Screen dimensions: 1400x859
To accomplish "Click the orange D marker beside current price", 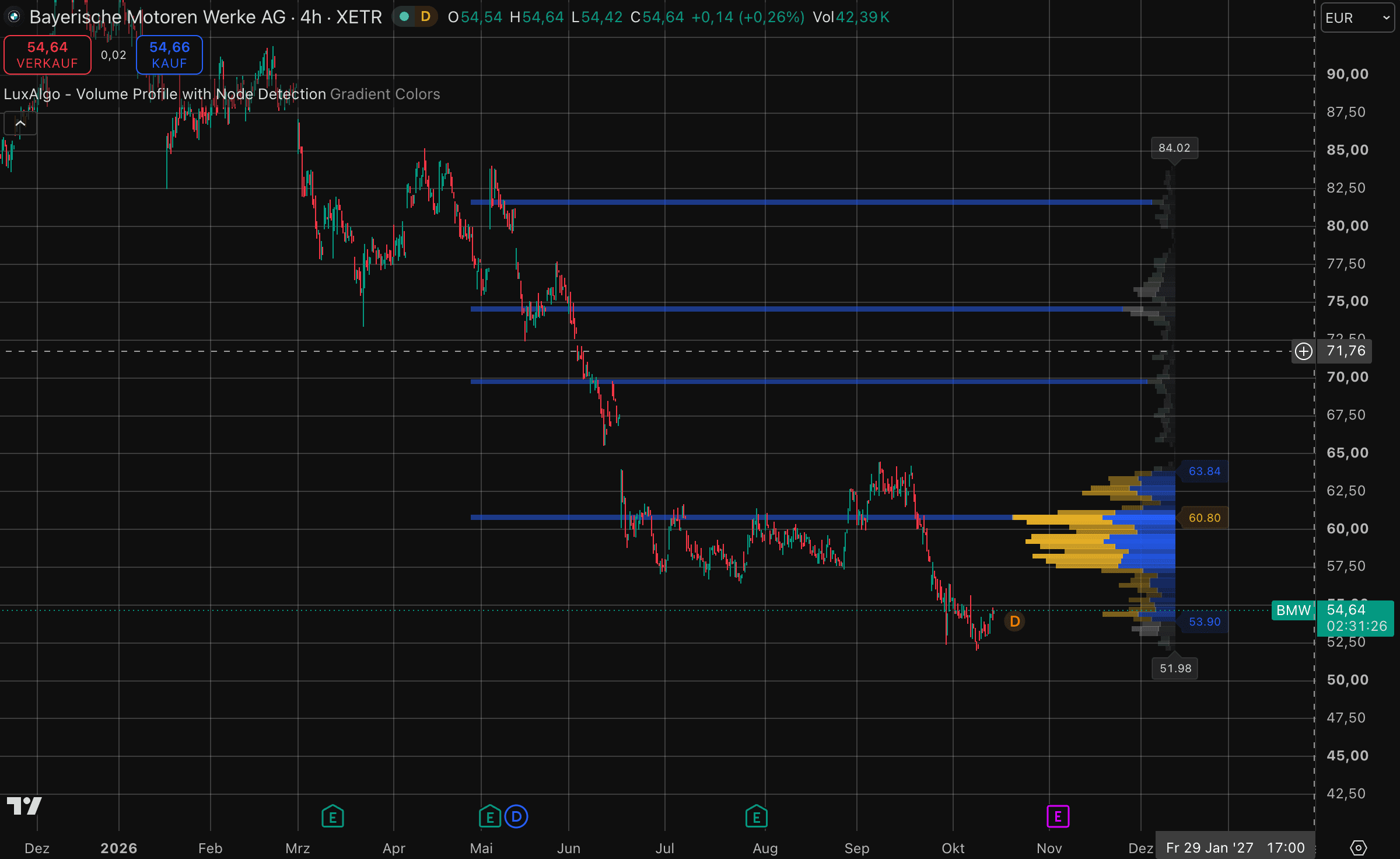I will (x=1015, y=621).
